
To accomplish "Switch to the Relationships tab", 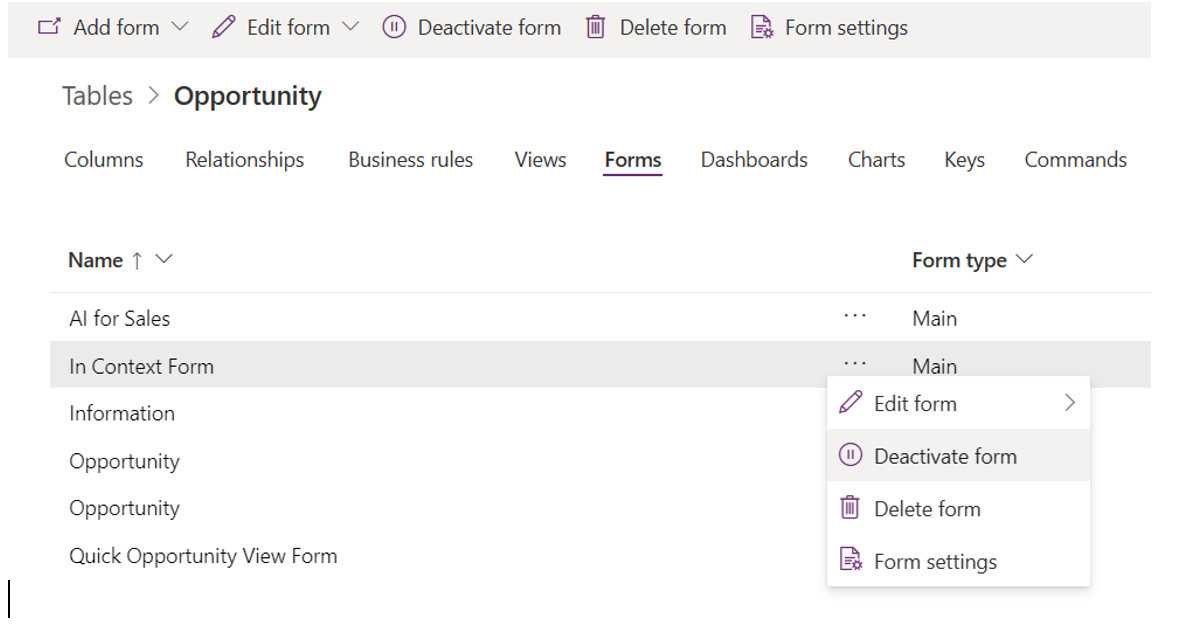I will coord(244,160).
